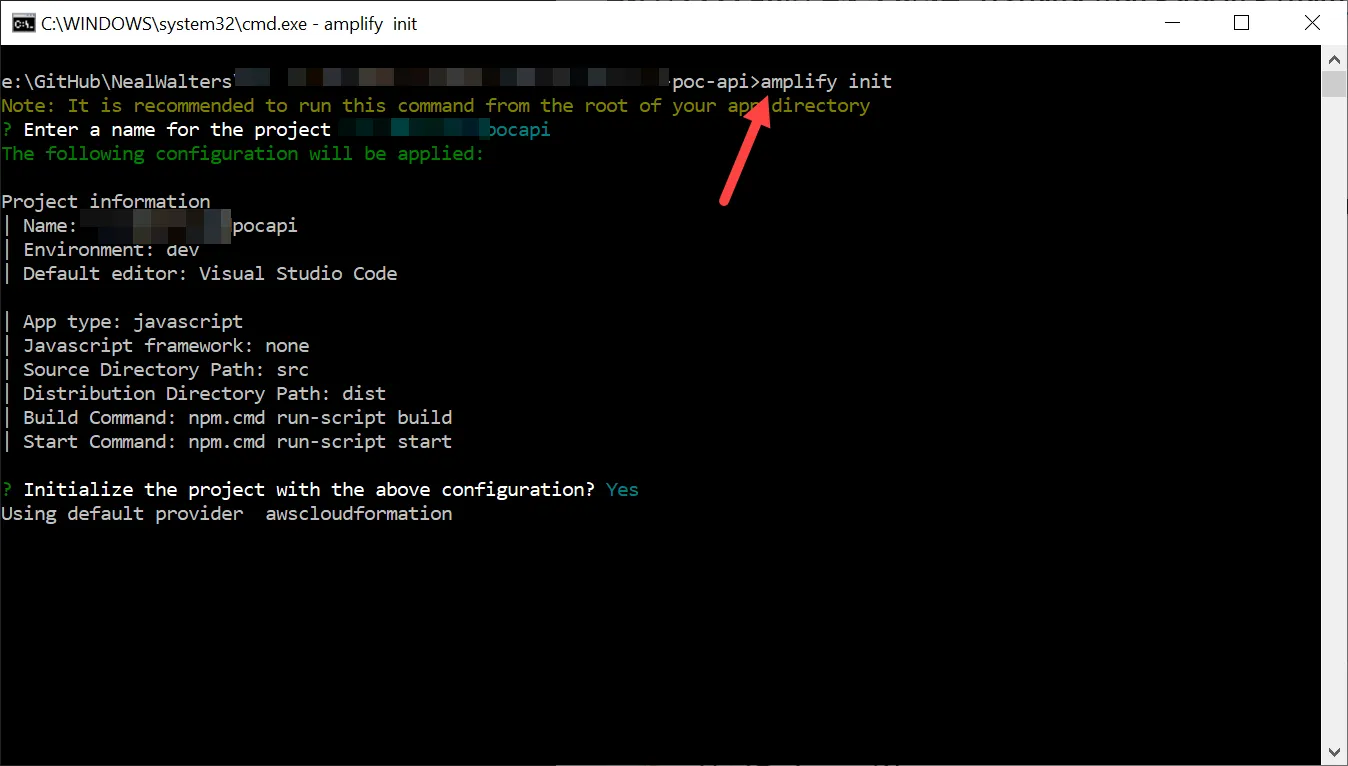Click the cmd.exe icon in title bar
The image size is (1348, 766).
click(x=22, y=23)
